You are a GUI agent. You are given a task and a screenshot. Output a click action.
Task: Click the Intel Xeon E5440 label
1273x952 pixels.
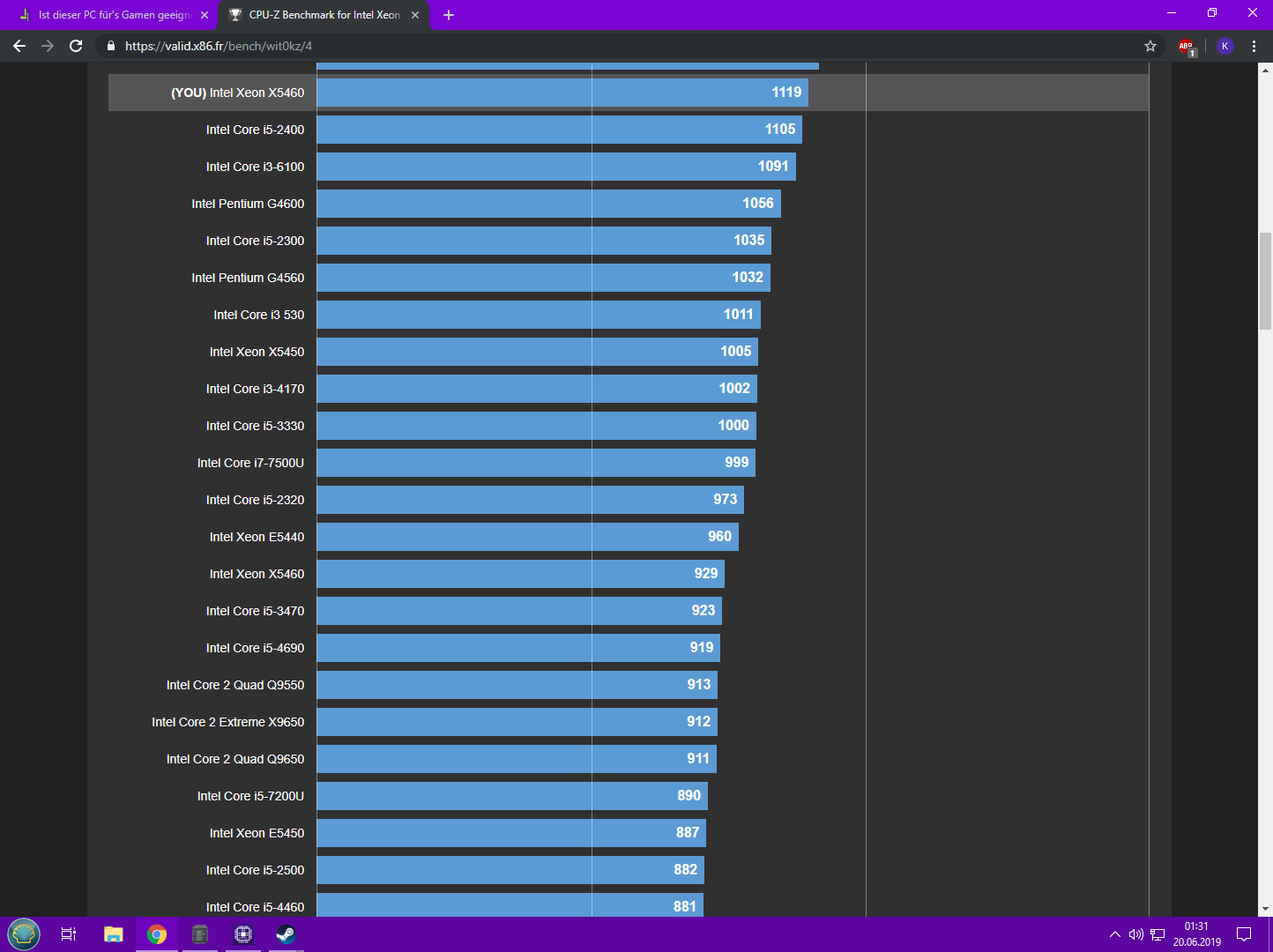coord(257,537)
